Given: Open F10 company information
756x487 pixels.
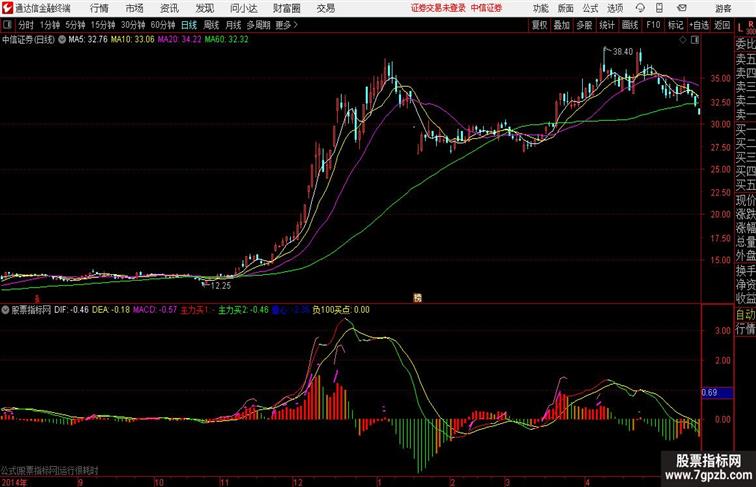Looking at the screenshot, I should coord(653,25).
